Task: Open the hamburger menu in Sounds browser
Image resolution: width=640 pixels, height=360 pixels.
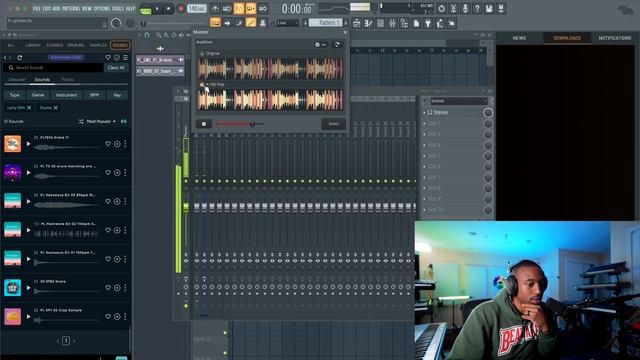Action: coord(125,58)
